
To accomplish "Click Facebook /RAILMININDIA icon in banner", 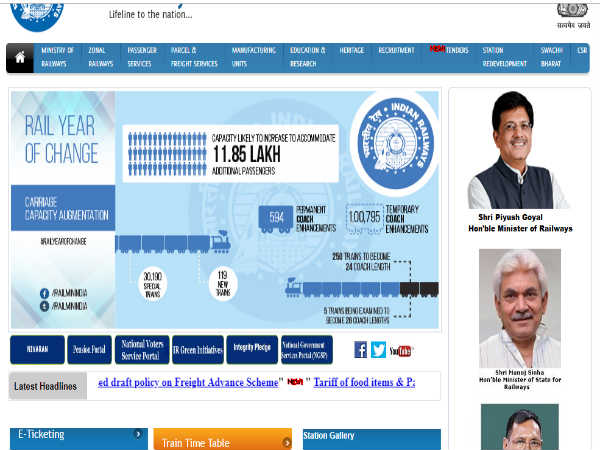I will 44,293.
